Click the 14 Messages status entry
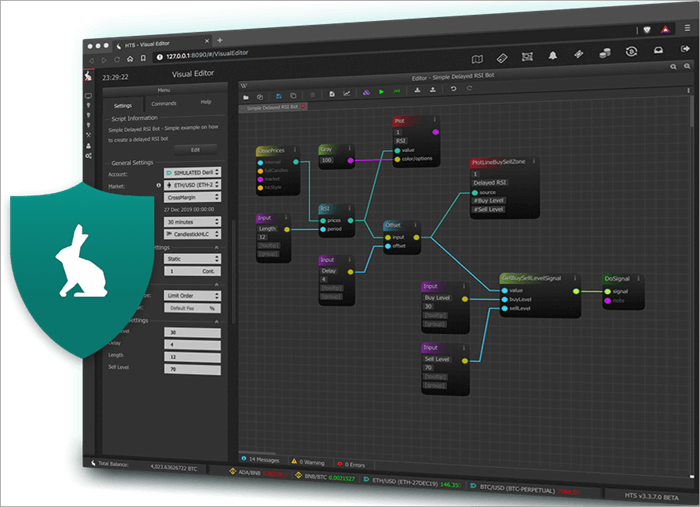The height and width of the screenshot is (507, 700). click(260, 459)
